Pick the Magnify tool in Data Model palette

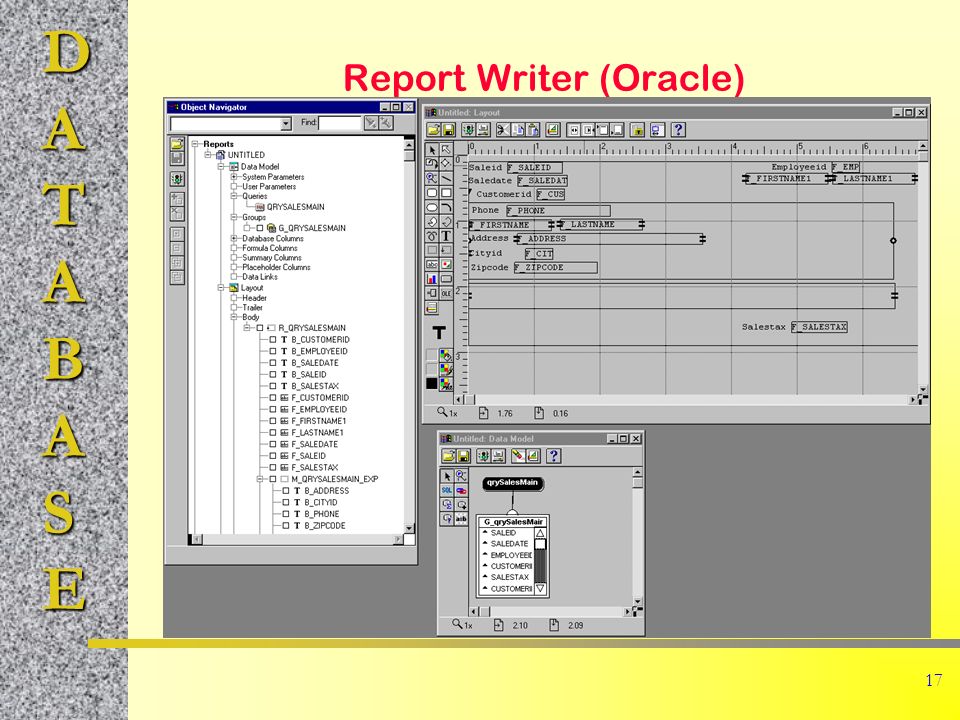pyautogui.click(x=462, y=476)
